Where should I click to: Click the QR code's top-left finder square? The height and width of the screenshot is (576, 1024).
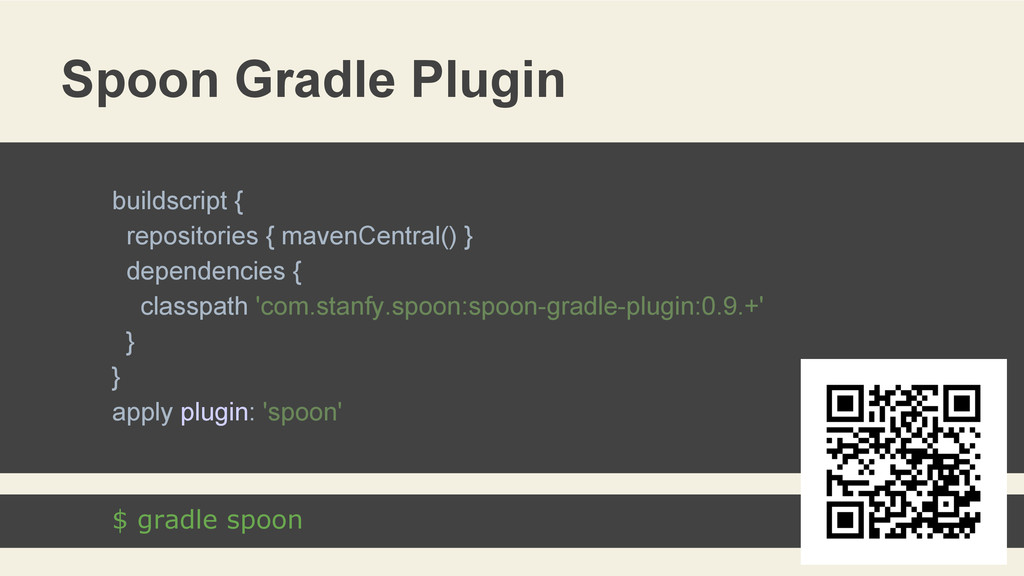(846, 404)
